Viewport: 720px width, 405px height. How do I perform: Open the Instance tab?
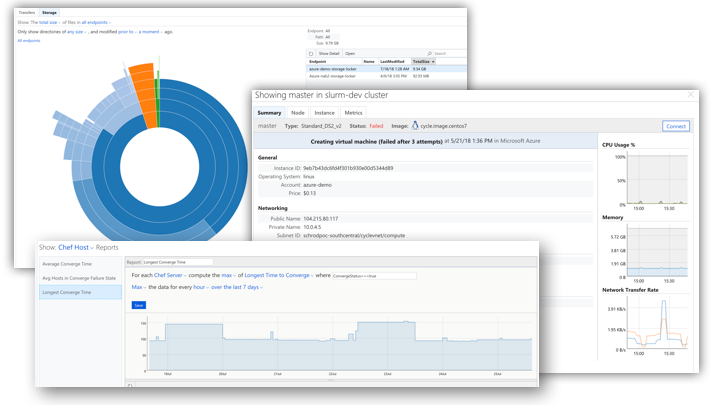click(x=325, y=113)
